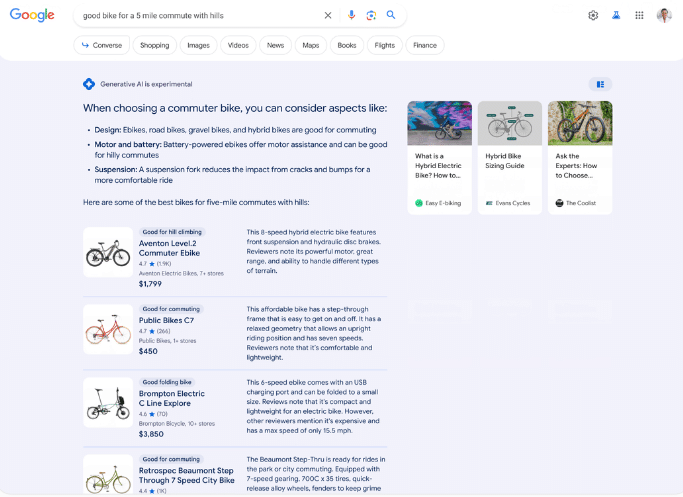Click the Evans Cycles source label

508,203
